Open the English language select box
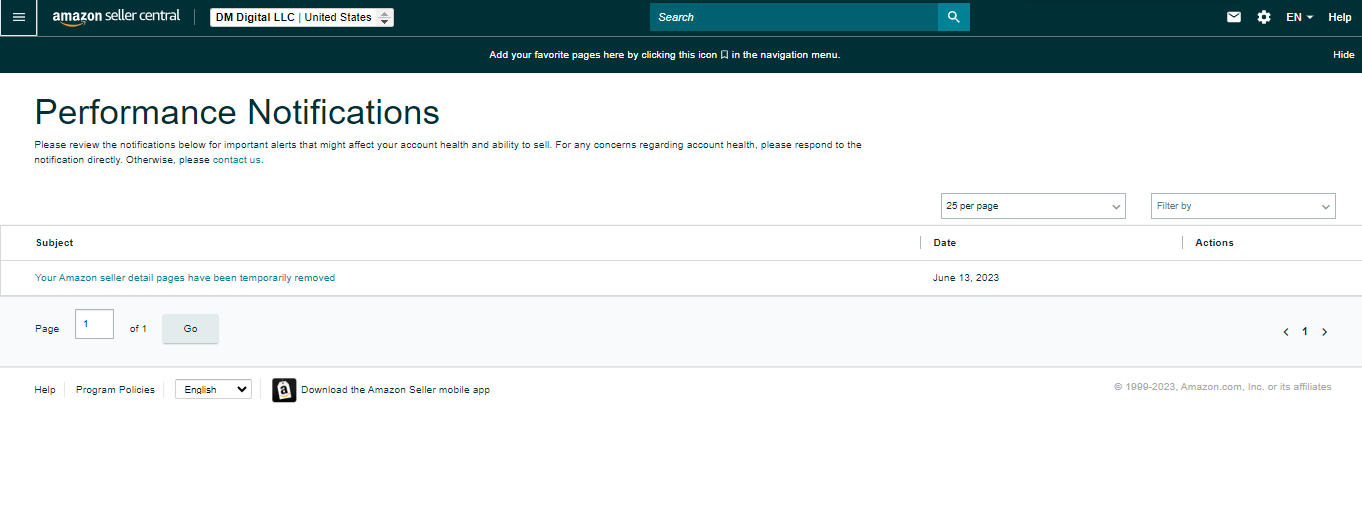 click(213, 390)
